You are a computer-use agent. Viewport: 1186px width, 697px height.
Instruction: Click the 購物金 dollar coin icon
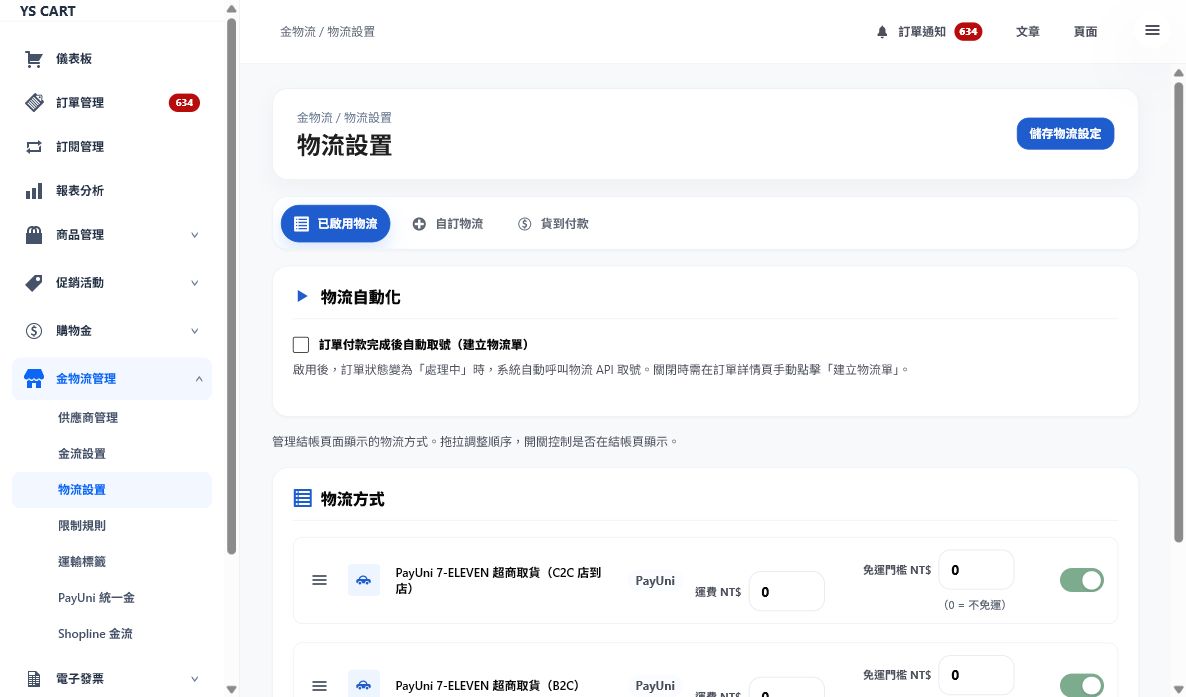click(x=34, y=331)
